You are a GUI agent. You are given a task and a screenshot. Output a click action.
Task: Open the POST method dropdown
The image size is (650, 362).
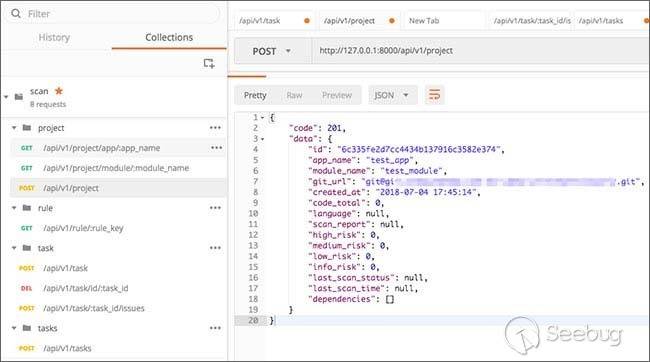272,51
